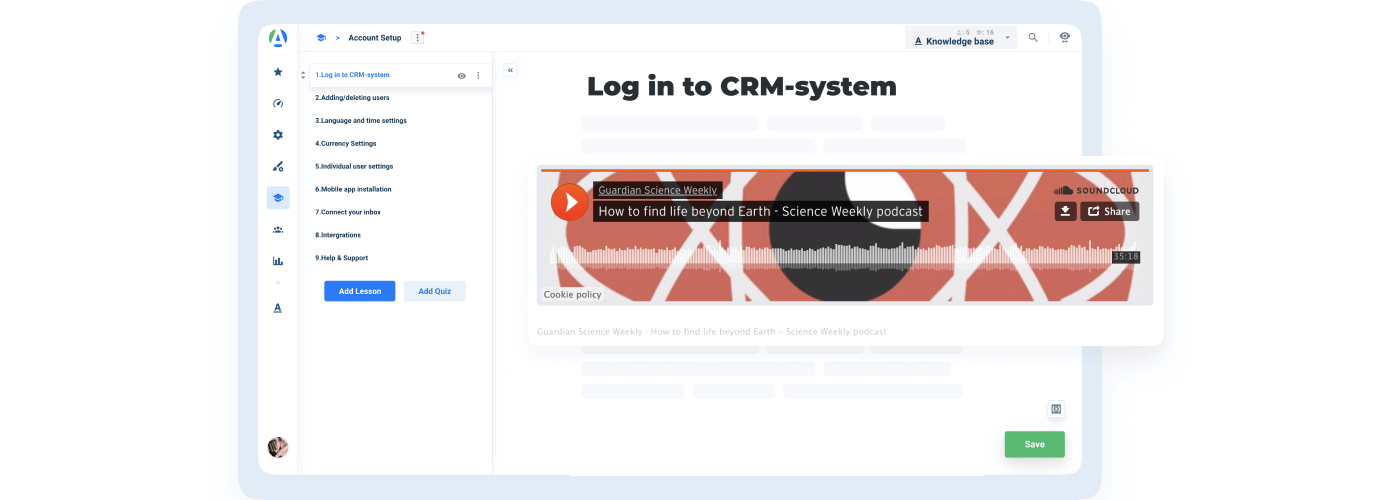The width and height of the screenshot is (1400, 500).
Task: Open the bar chart reports sidebar icon
Action: coord(278,261)
